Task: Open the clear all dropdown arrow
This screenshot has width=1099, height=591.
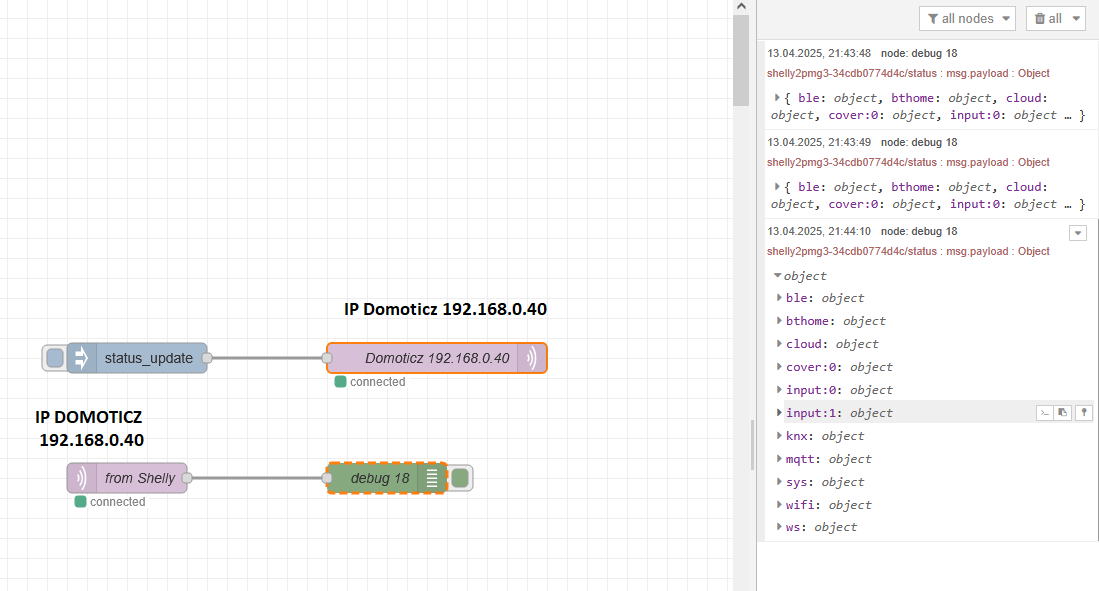Action: 1076,19
